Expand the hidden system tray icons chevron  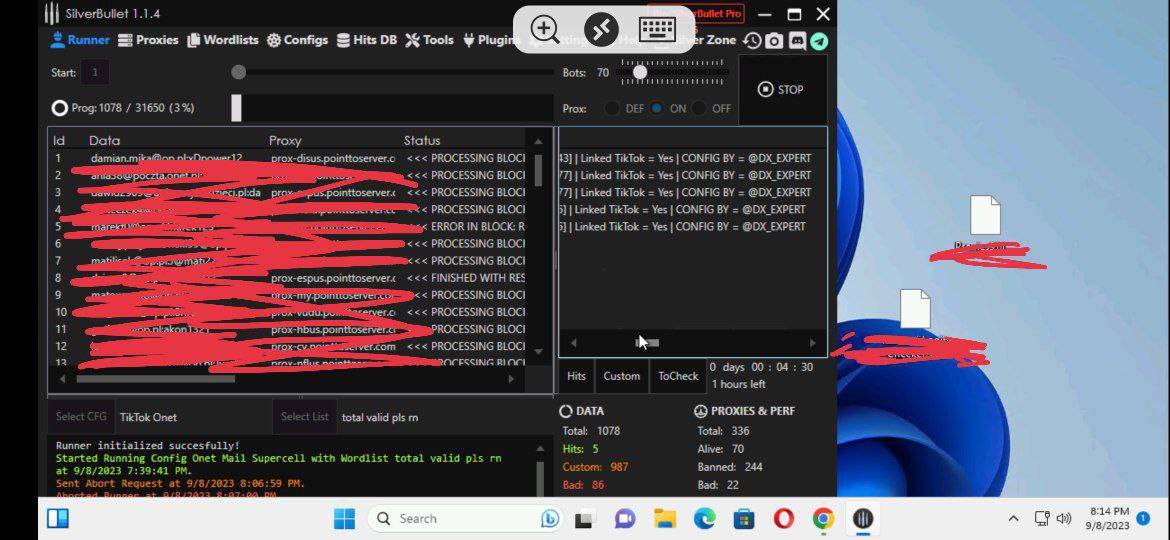pos(1013,518)
